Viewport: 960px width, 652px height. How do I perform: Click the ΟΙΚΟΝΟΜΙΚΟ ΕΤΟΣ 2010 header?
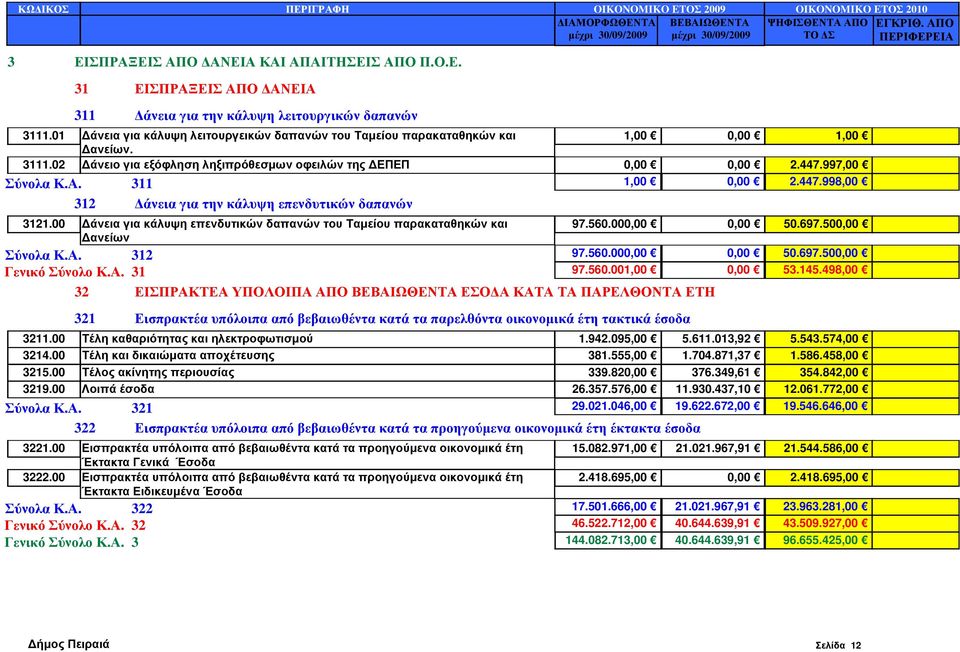click(861, 9)
